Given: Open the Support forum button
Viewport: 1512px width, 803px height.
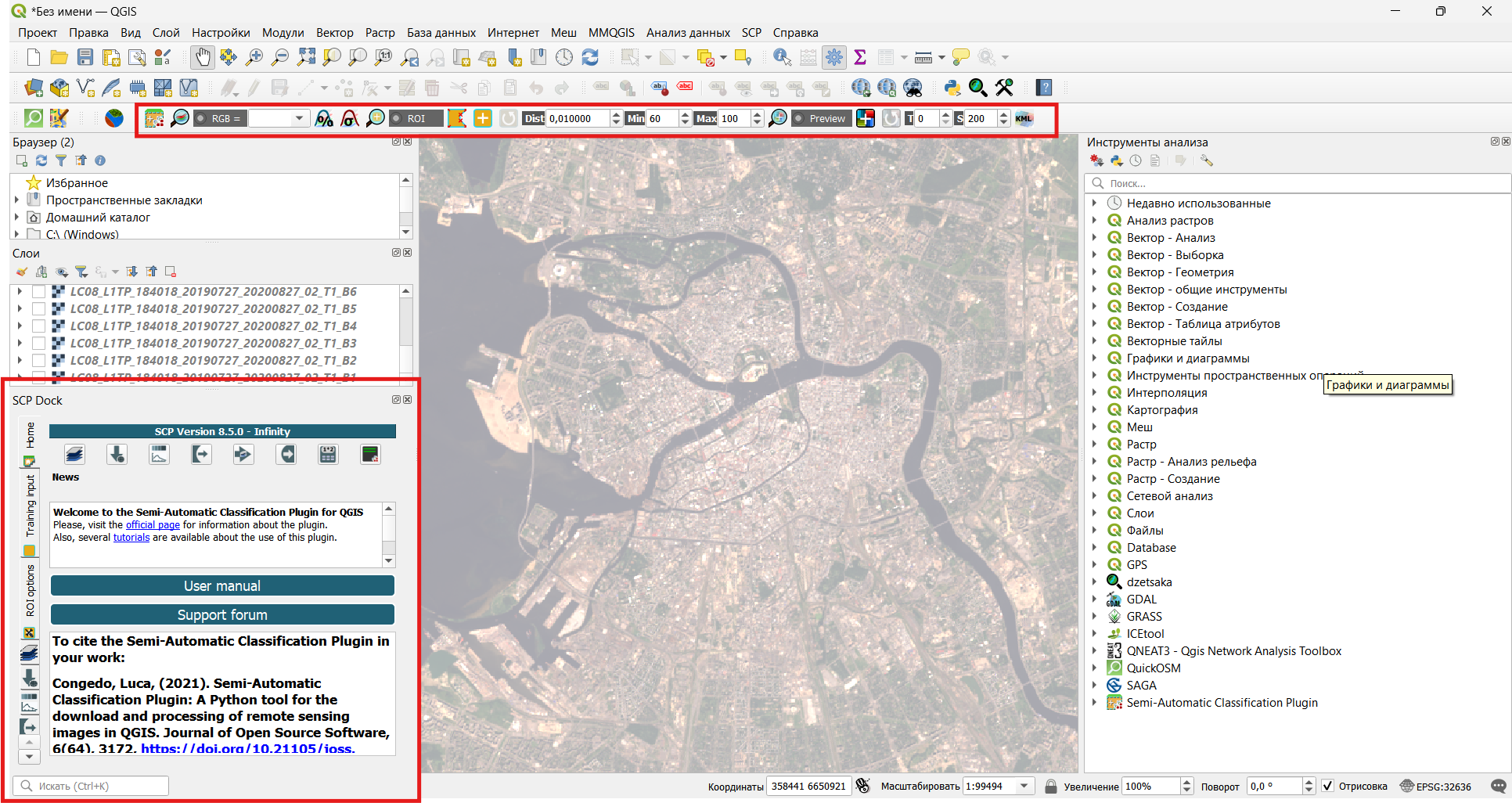Looking at the screenshot, I should 222,614.
